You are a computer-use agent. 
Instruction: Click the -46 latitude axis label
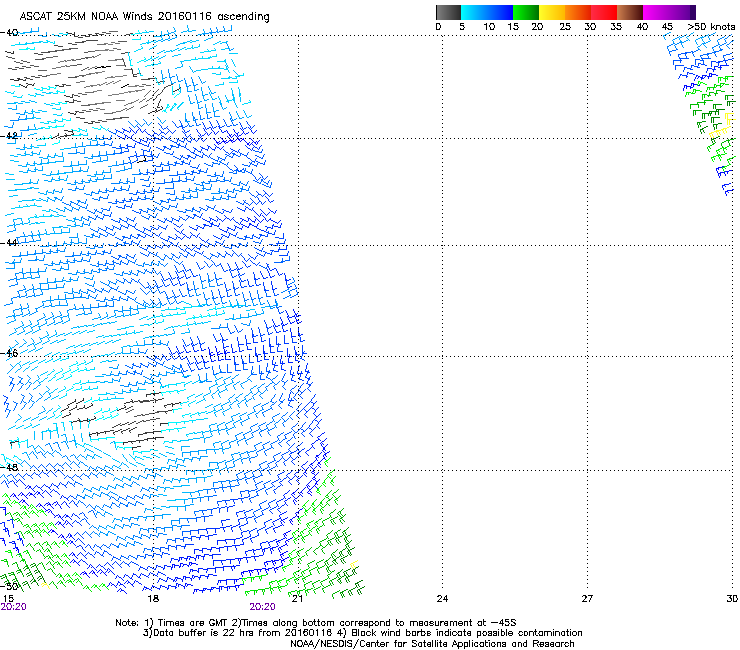point(9,353)
